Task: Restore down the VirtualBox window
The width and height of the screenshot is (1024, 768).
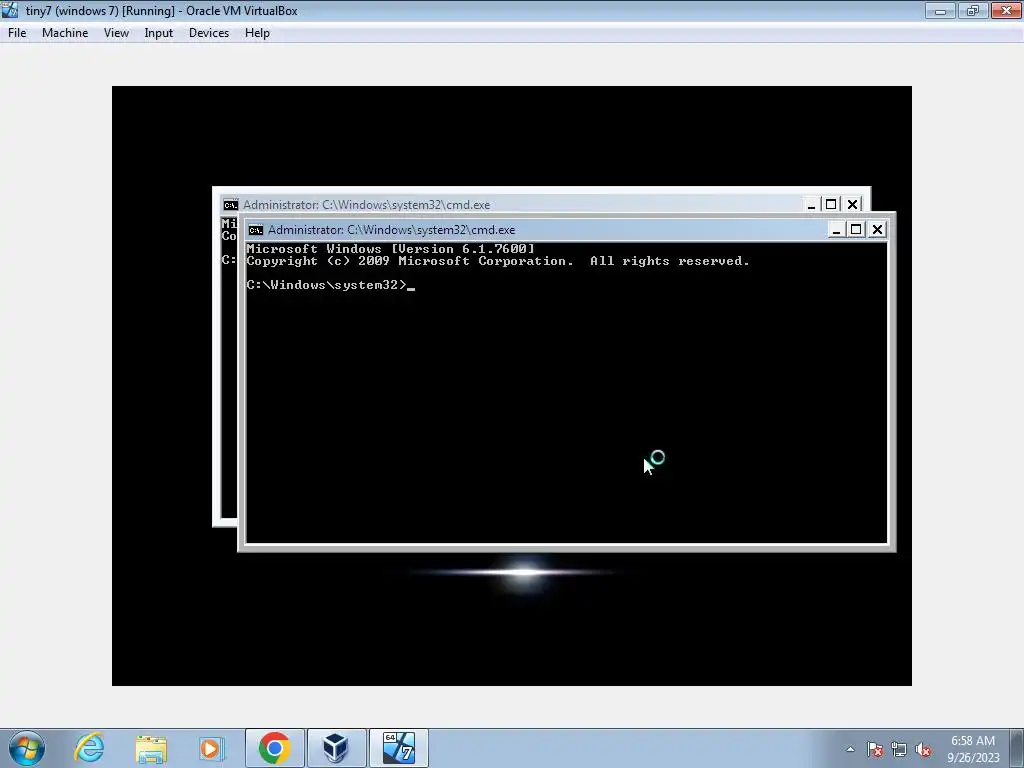Action: coord(972,10)
